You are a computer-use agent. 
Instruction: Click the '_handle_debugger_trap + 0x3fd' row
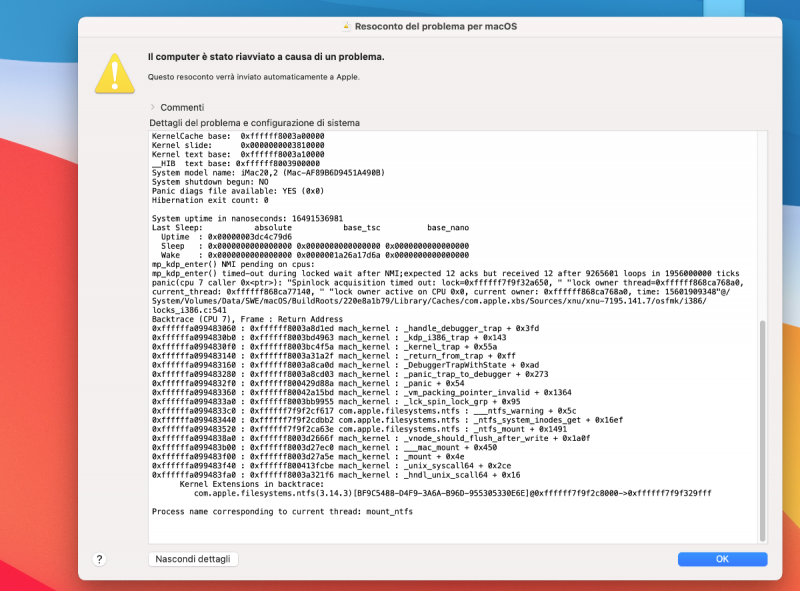click(x=345, y=328)
